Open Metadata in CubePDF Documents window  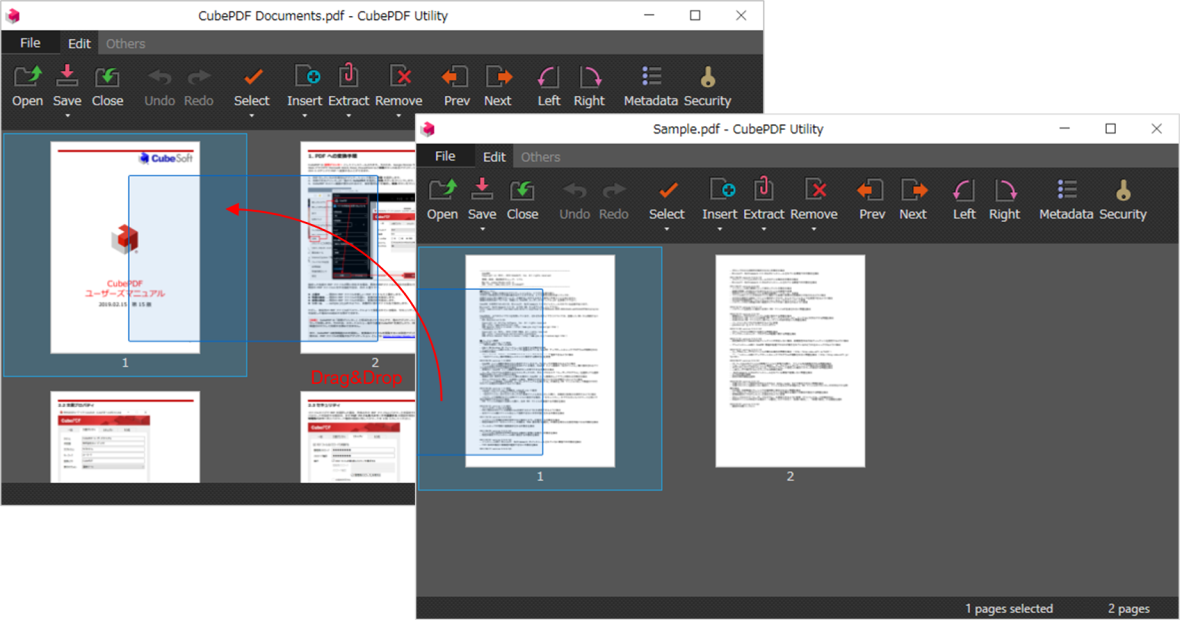coord(652,75)
